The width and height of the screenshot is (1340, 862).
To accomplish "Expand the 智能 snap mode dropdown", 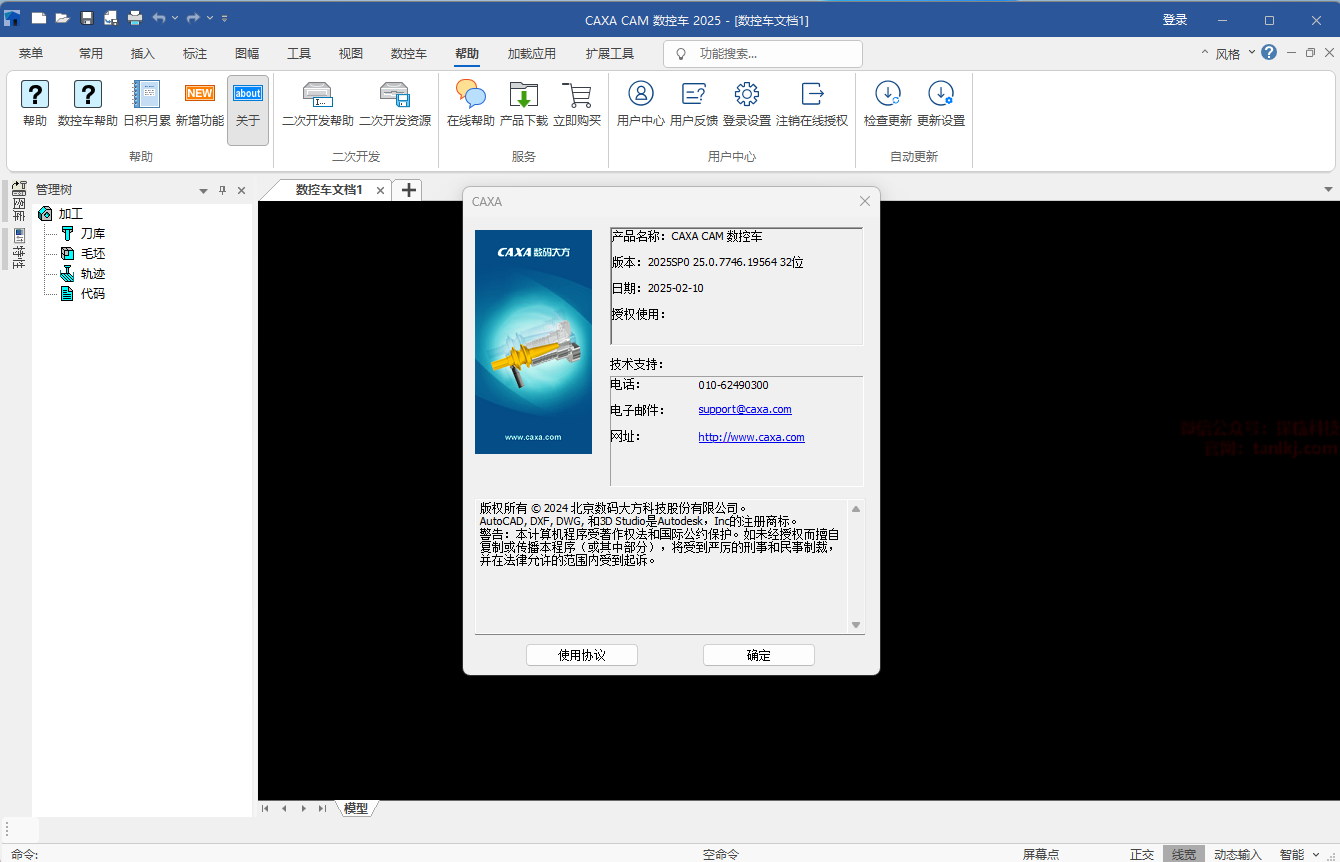I will point(1316,854).
